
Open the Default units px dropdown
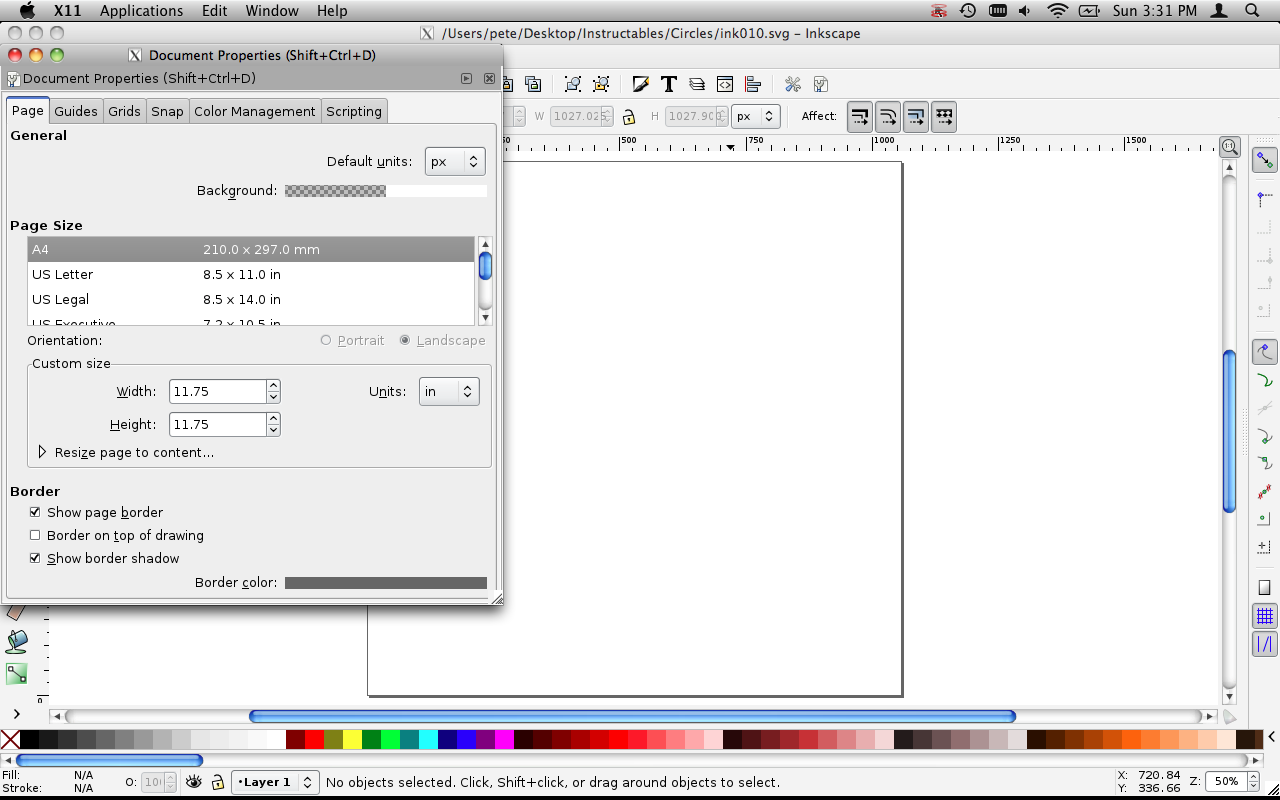click(x=455, y=161)
